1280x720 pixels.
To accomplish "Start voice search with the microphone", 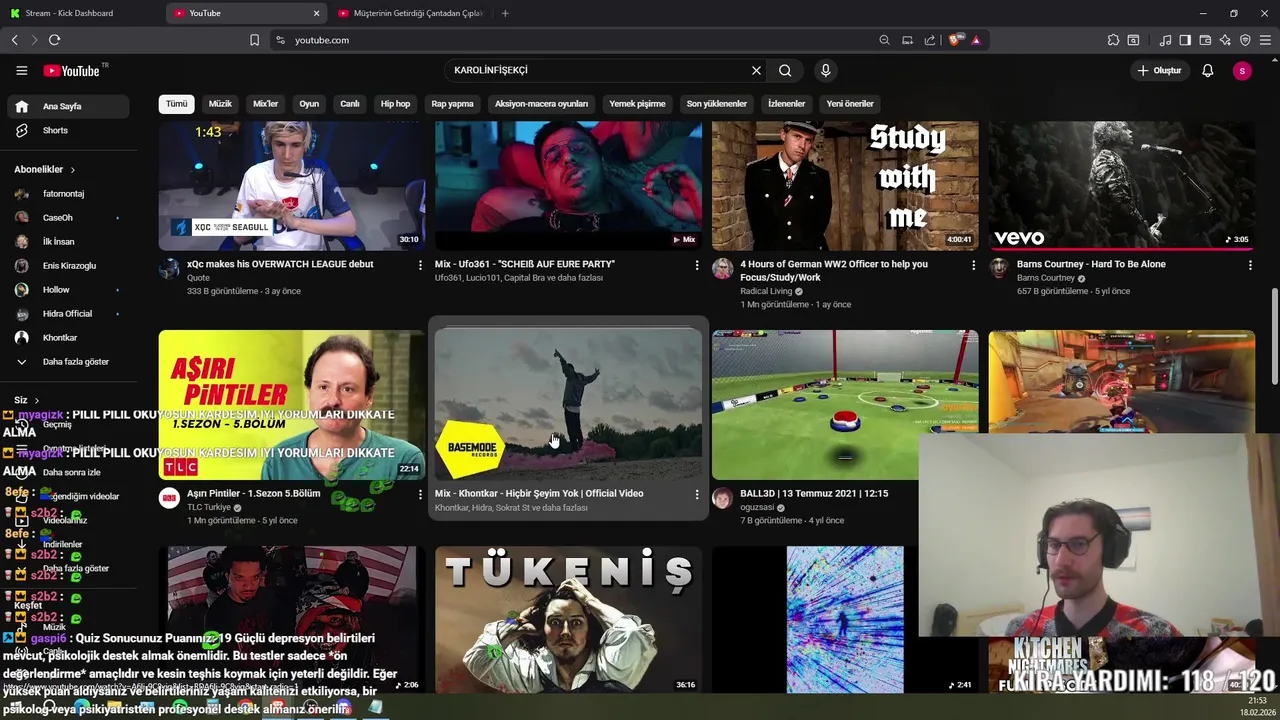I will (x=825, y=70).
